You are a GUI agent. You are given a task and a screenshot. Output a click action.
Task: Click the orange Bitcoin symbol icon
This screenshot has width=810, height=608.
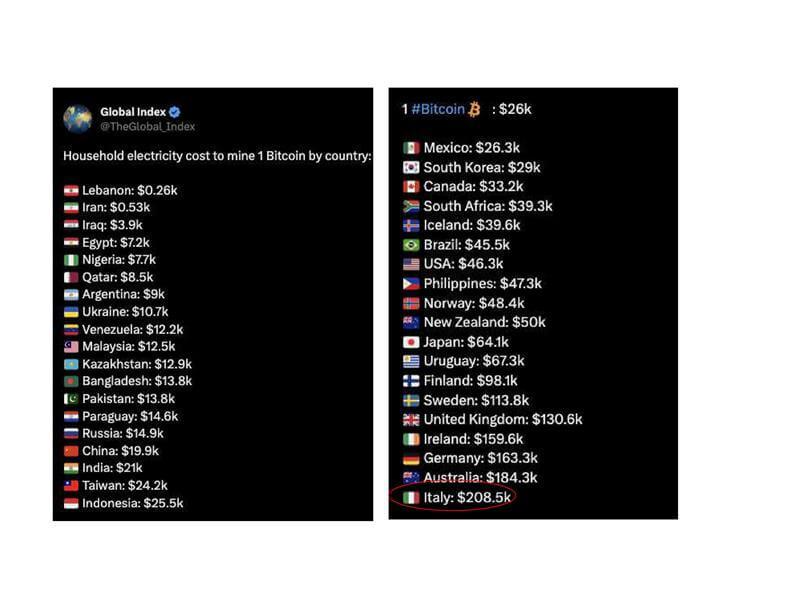474,110
